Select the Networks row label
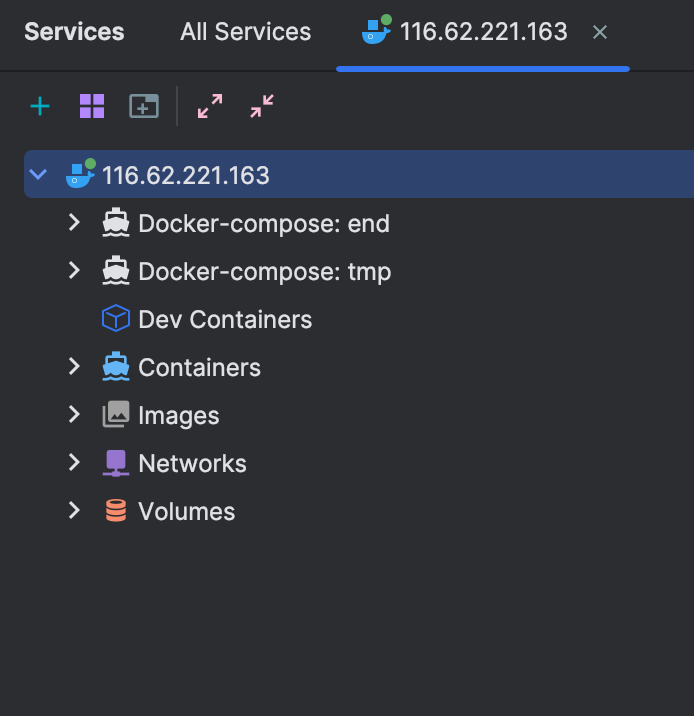Screen dimensions: 694x716 [192, 463]
